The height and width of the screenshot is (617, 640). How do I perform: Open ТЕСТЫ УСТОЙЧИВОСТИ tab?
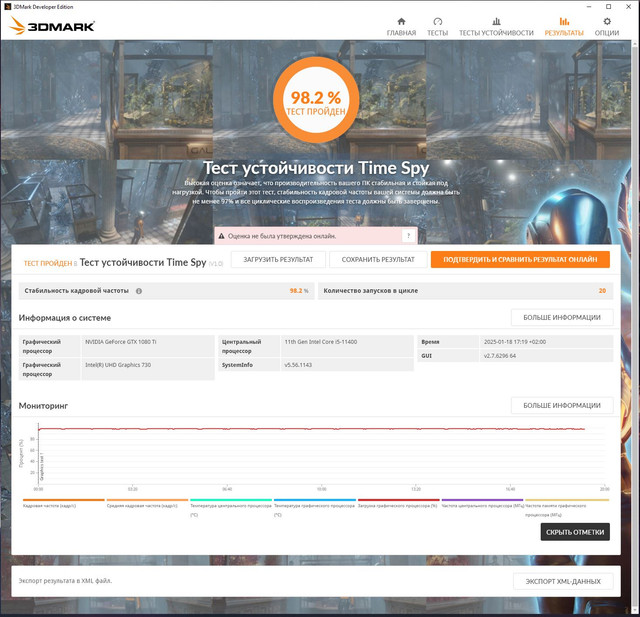[496, 27]
